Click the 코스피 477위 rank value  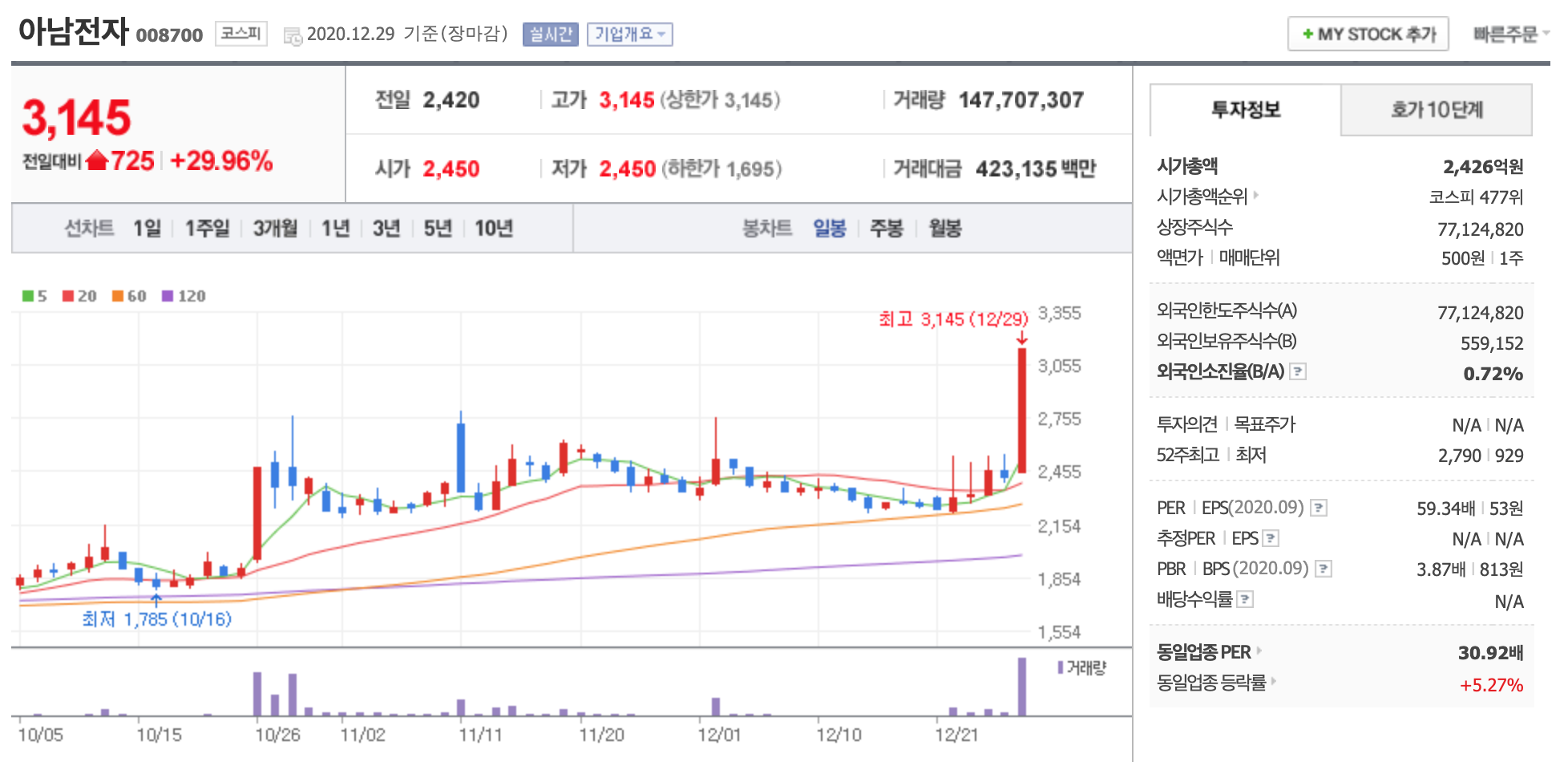pyautogui.click(x=1476, y=197)
